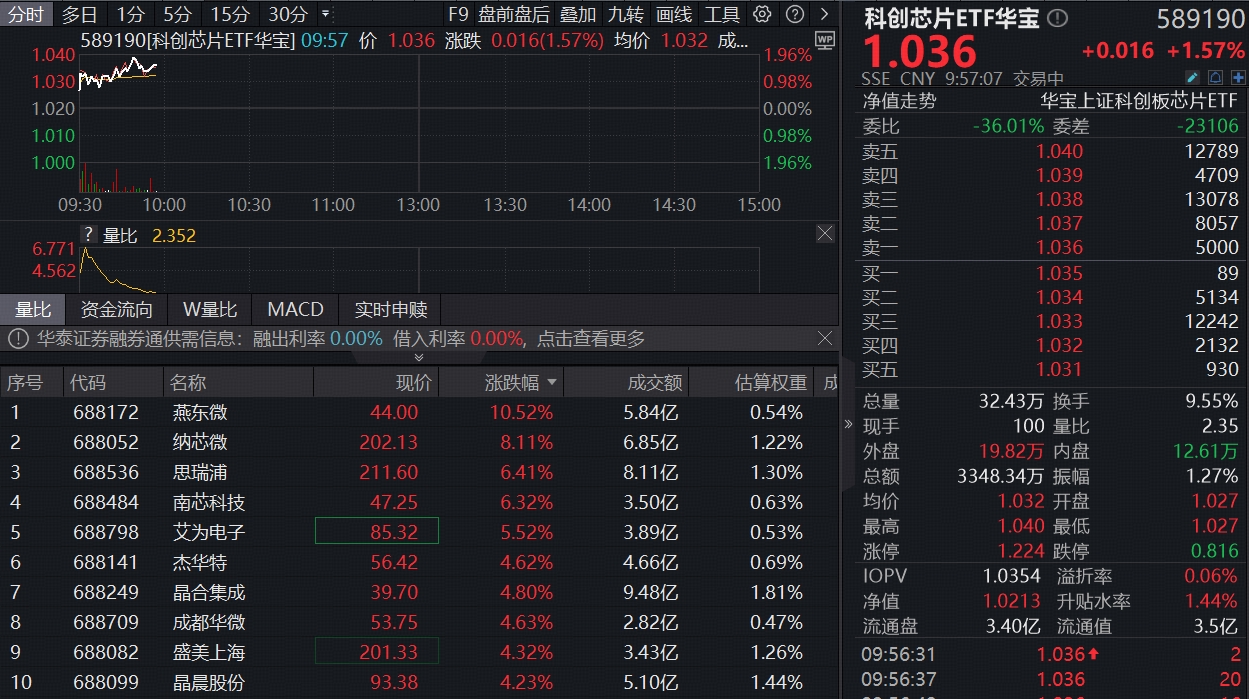Switch to the 资金流向 tab
The width and height of the screenshot is (1249, 699).
click(x=116, y=310)
